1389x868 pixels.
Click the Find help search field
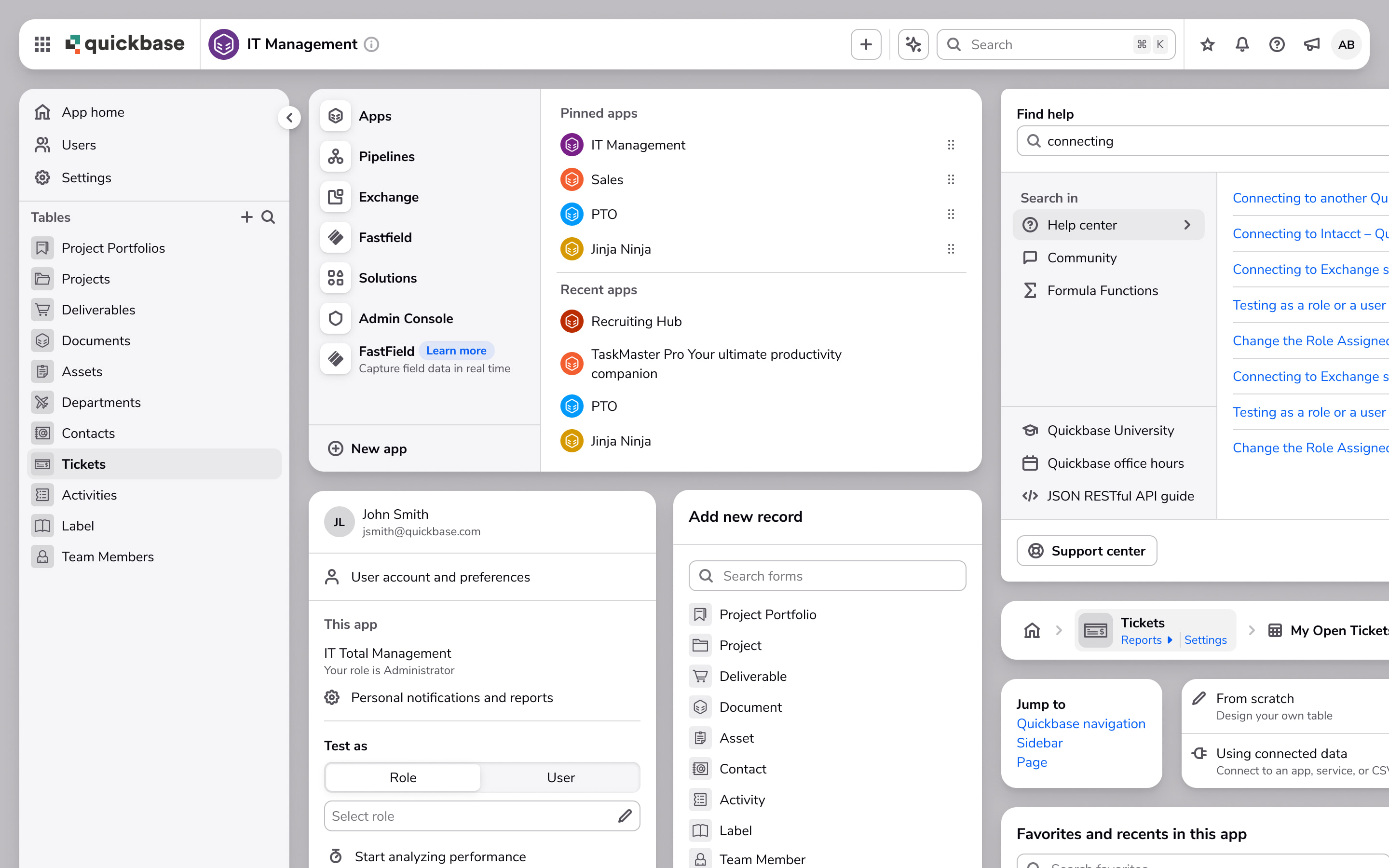point(1203,141)
